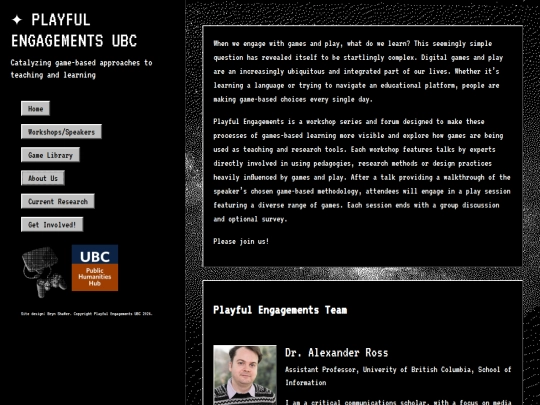The width and height of the screenshot is (540, 405).
Task: Open the UBC Public Humanities Hub logo
Action: [95, 268]
